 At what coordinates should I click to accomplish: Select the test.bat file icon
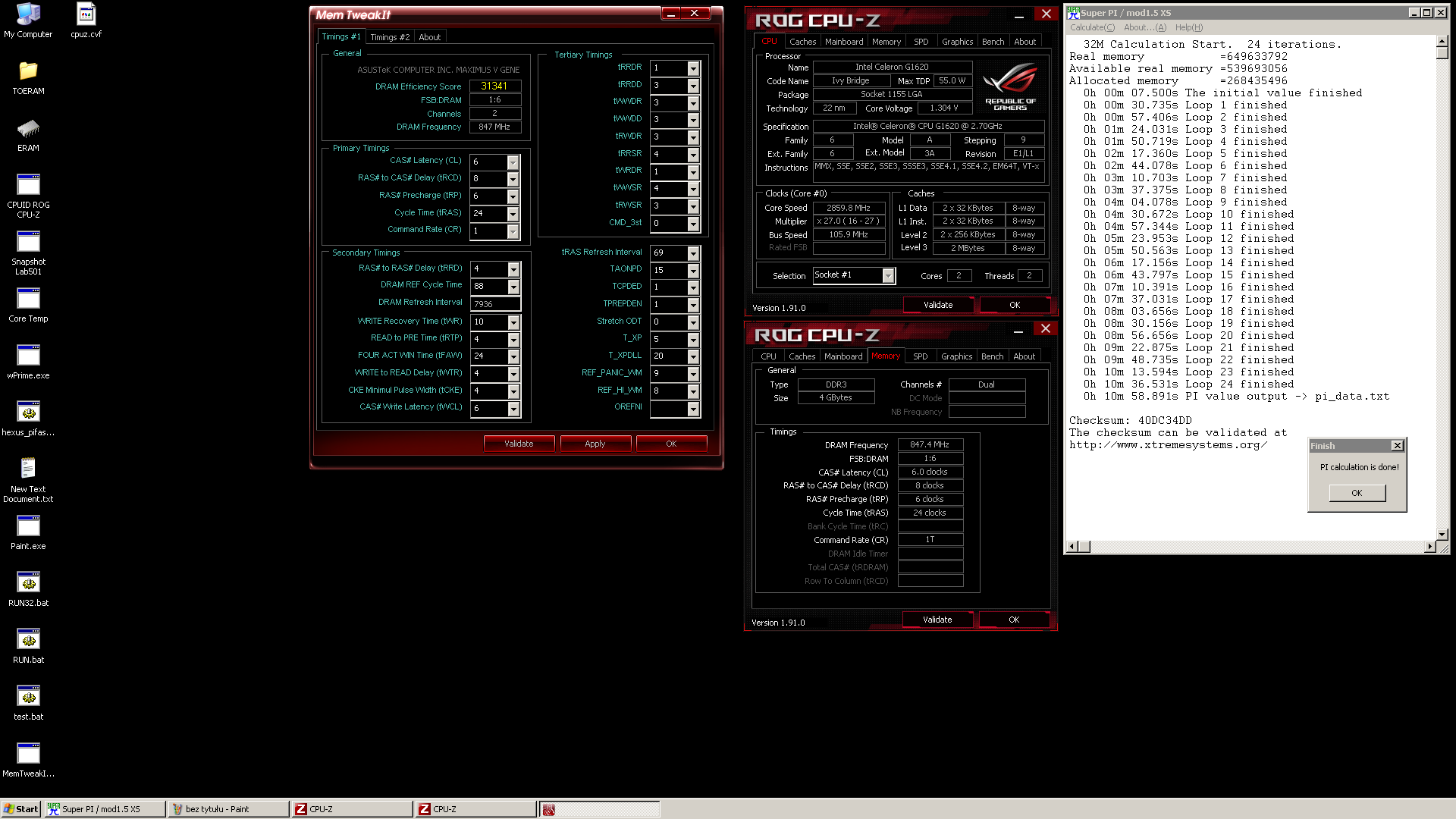click(28, 703)
